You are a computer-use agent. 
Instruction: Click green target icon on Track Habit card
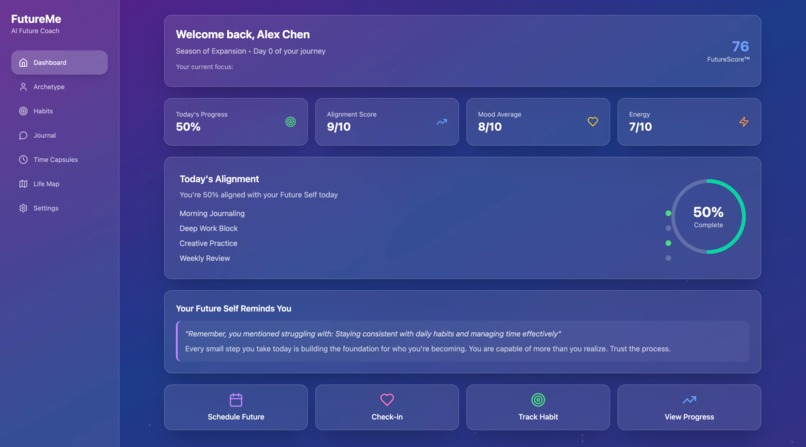538,400
